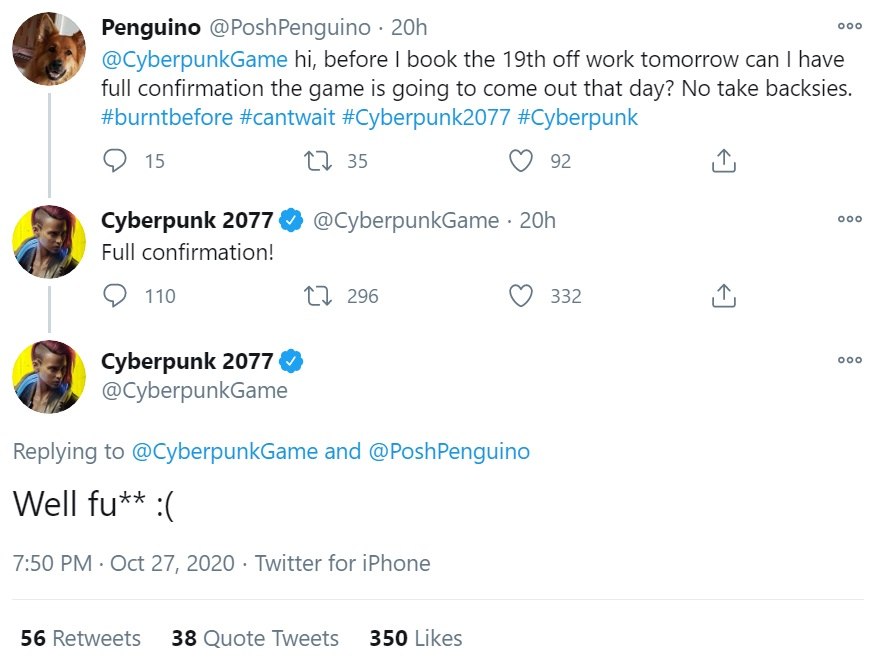885x661 pixels.
Task: Share Penguino's tweet via share icon
Action: coord(723,160)
